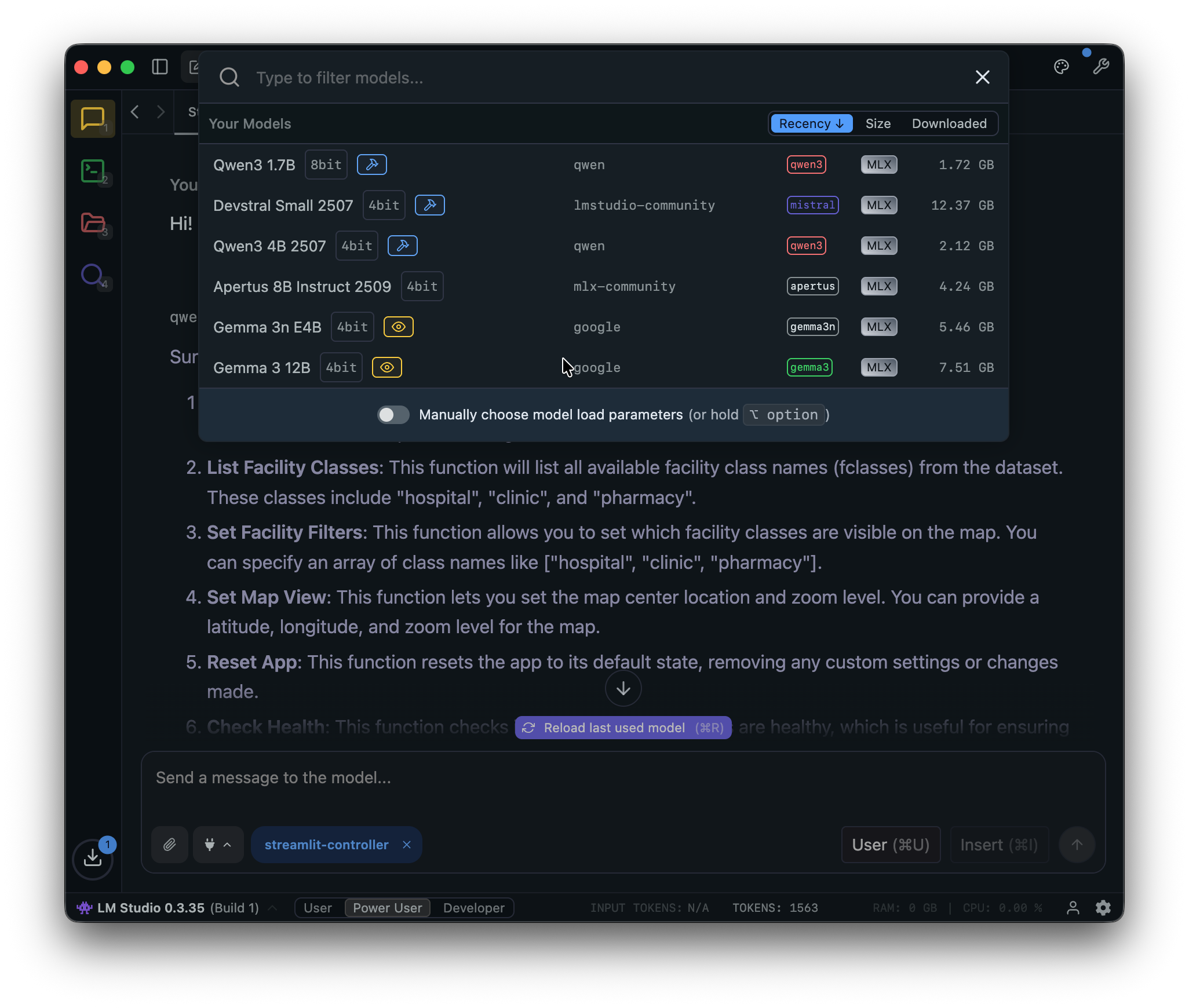Switch to Power User mode
This screenshot has width=1189, height=1008.
click(388, 908)
